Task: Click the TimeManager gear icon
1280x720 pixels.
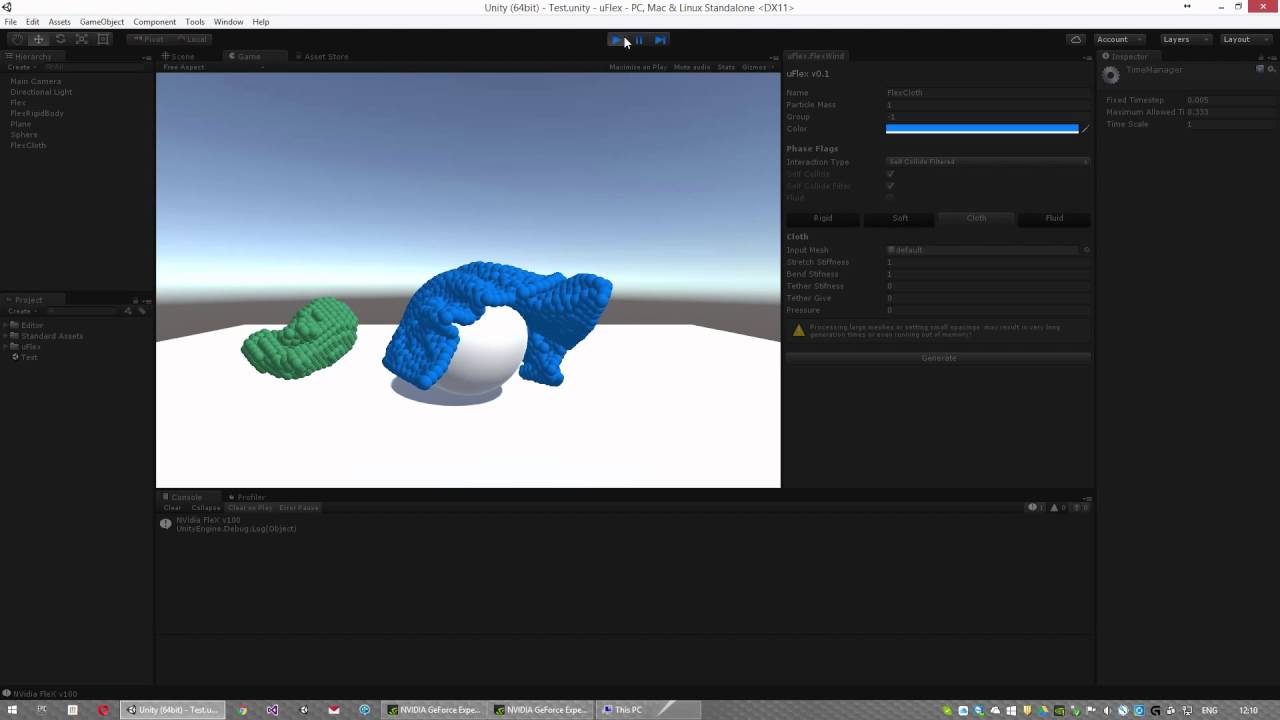Action: click(x=1110, y=75)
